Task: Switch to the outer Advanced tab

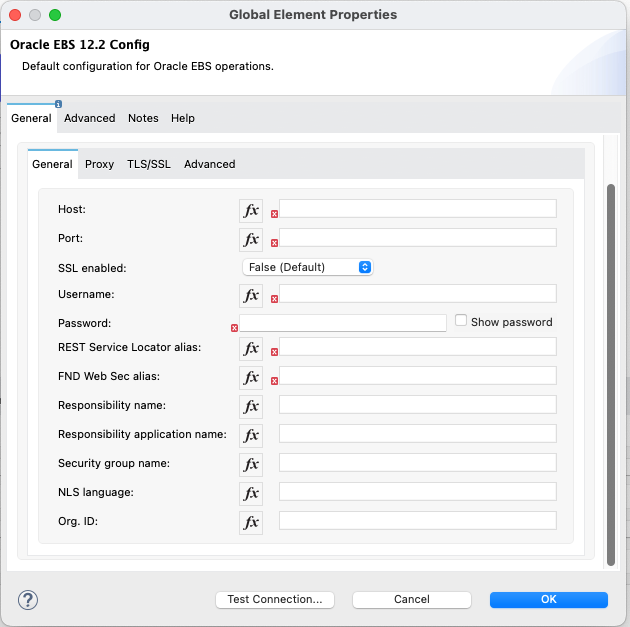Action: pos(90,118)
